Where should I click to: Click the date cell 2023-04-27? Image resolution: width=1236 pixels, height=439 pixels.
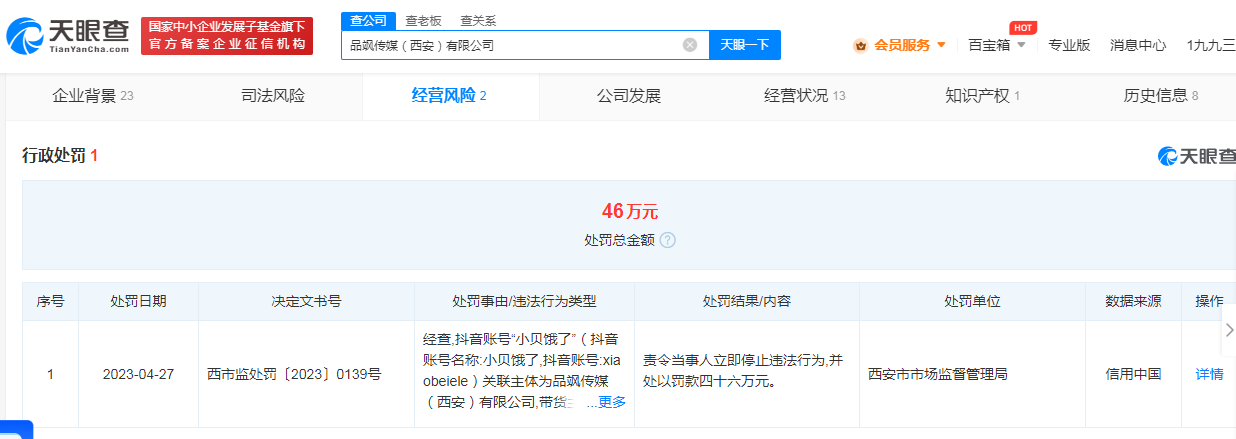[x=138, y=374]
